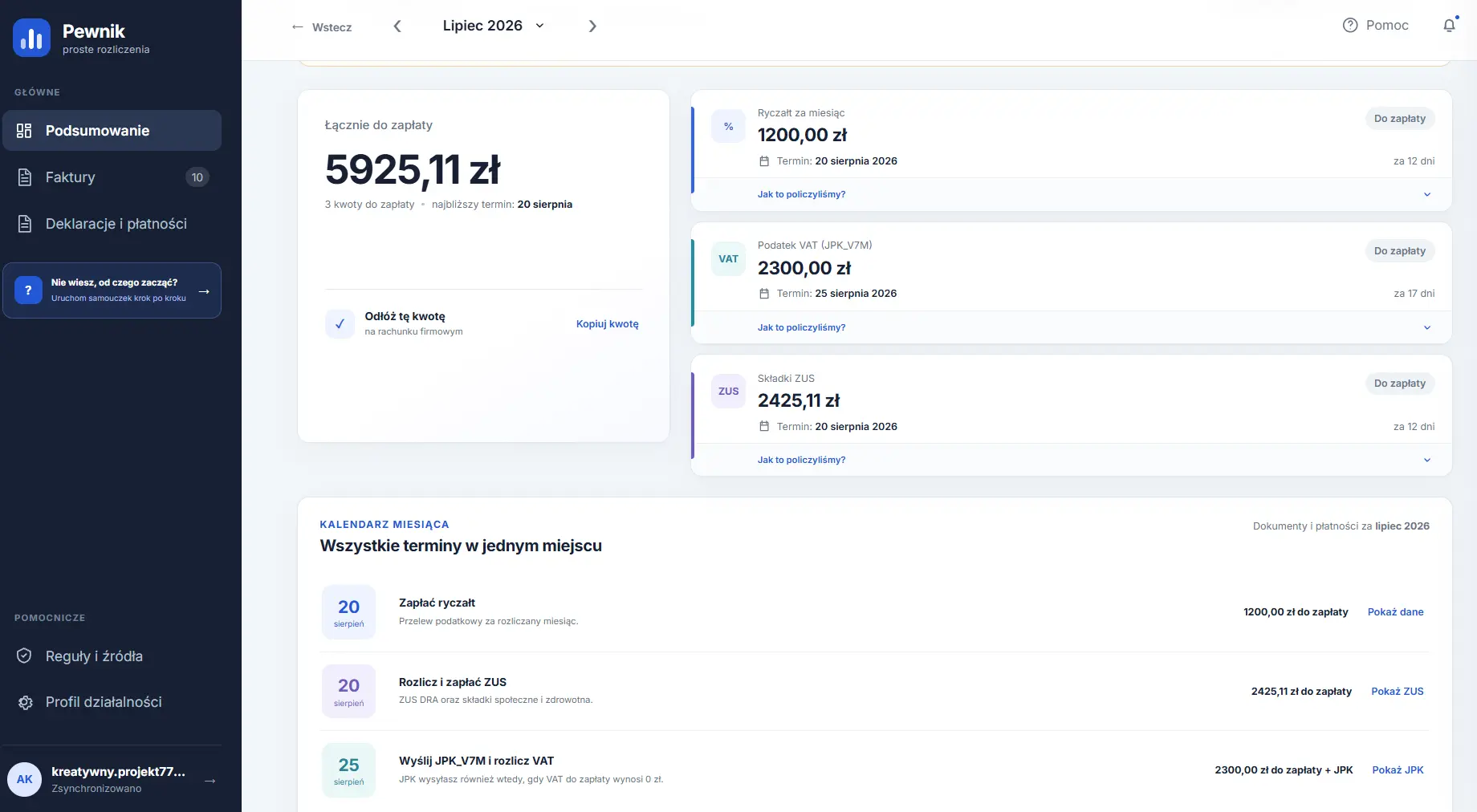Image resolution: width=1477 pixels, height=812 pixels.
Task: Click the total amount 5925,11 zł
Action: [x=413, y=170]
